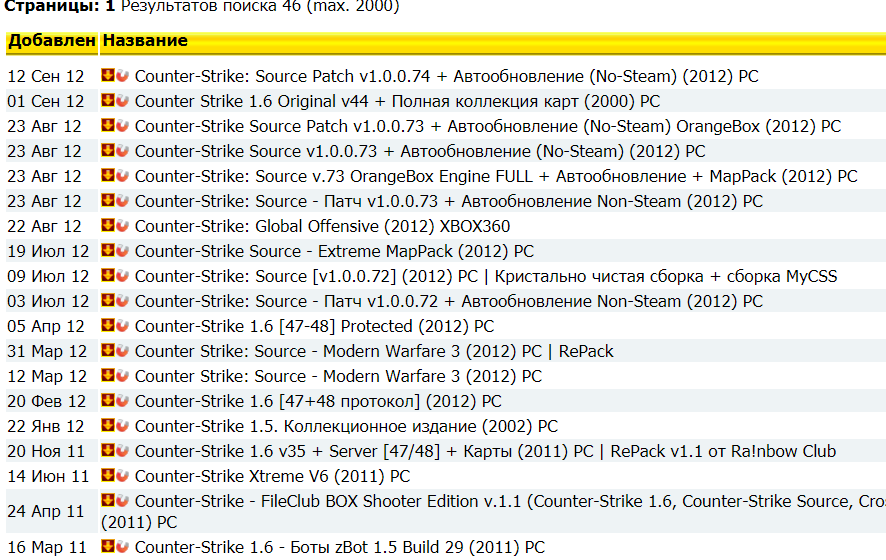
Task: Click download icon for Modern Warfare 3 RePack row
Action: (108, 351)
